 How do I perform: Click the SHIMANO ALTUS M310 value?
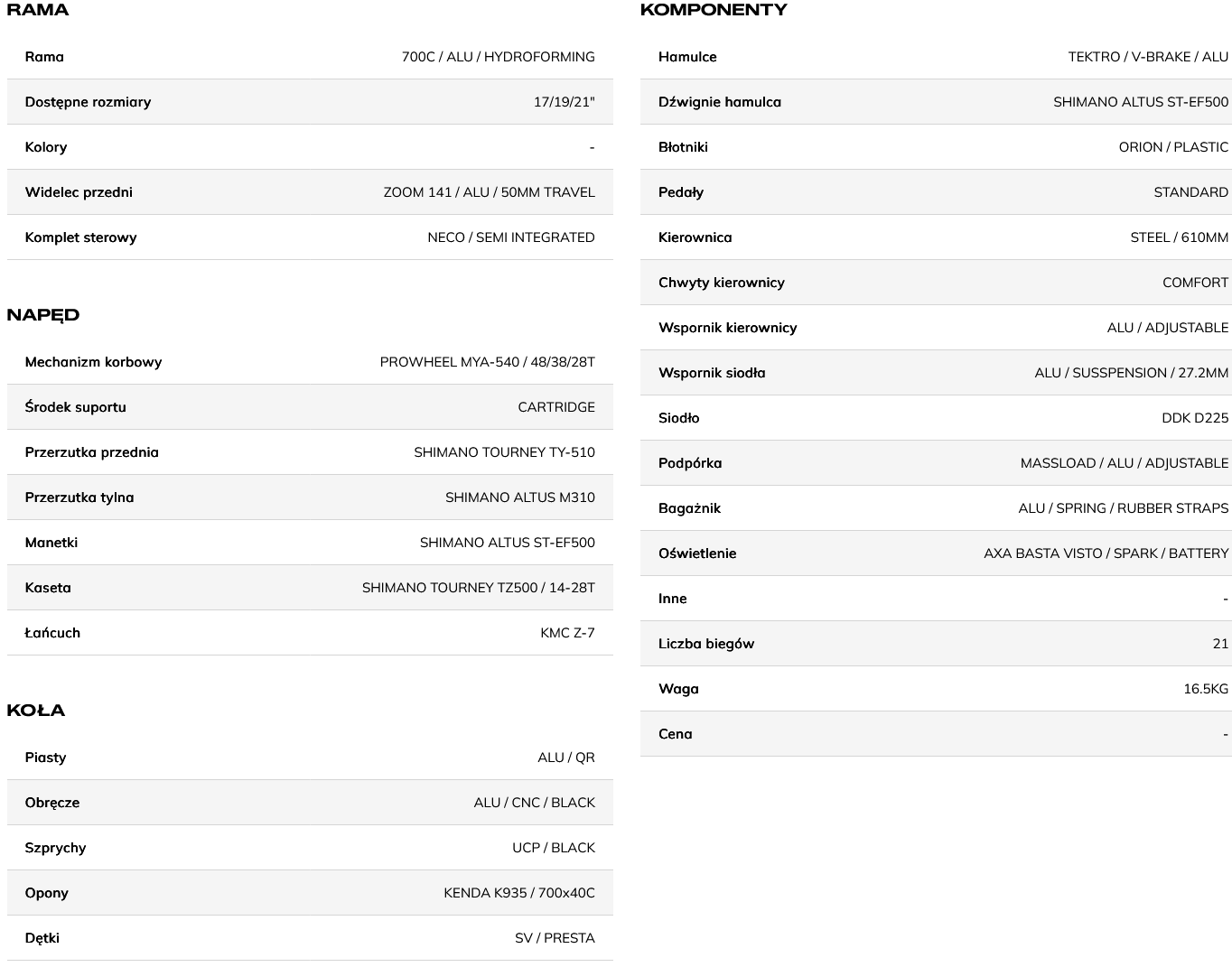click(519, 497)
